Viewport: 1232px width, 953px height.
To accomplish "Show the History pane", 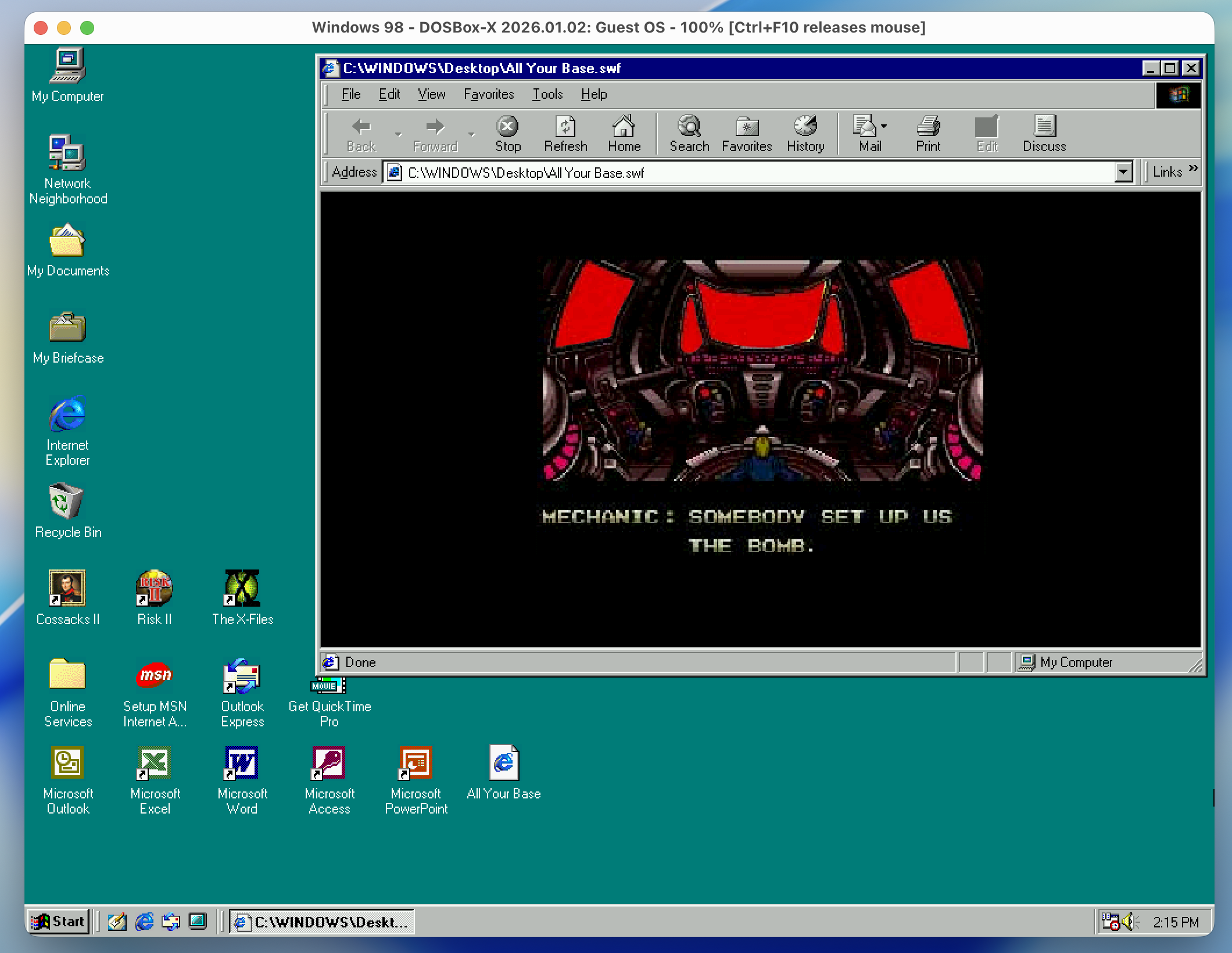I will coord(805,134).
